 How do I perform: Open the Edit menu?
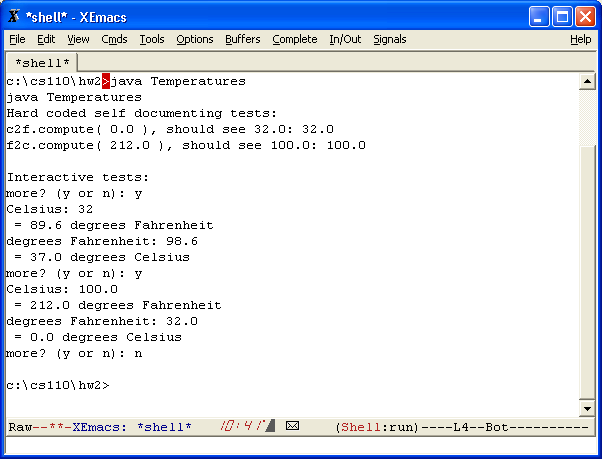tap(46, 39)
